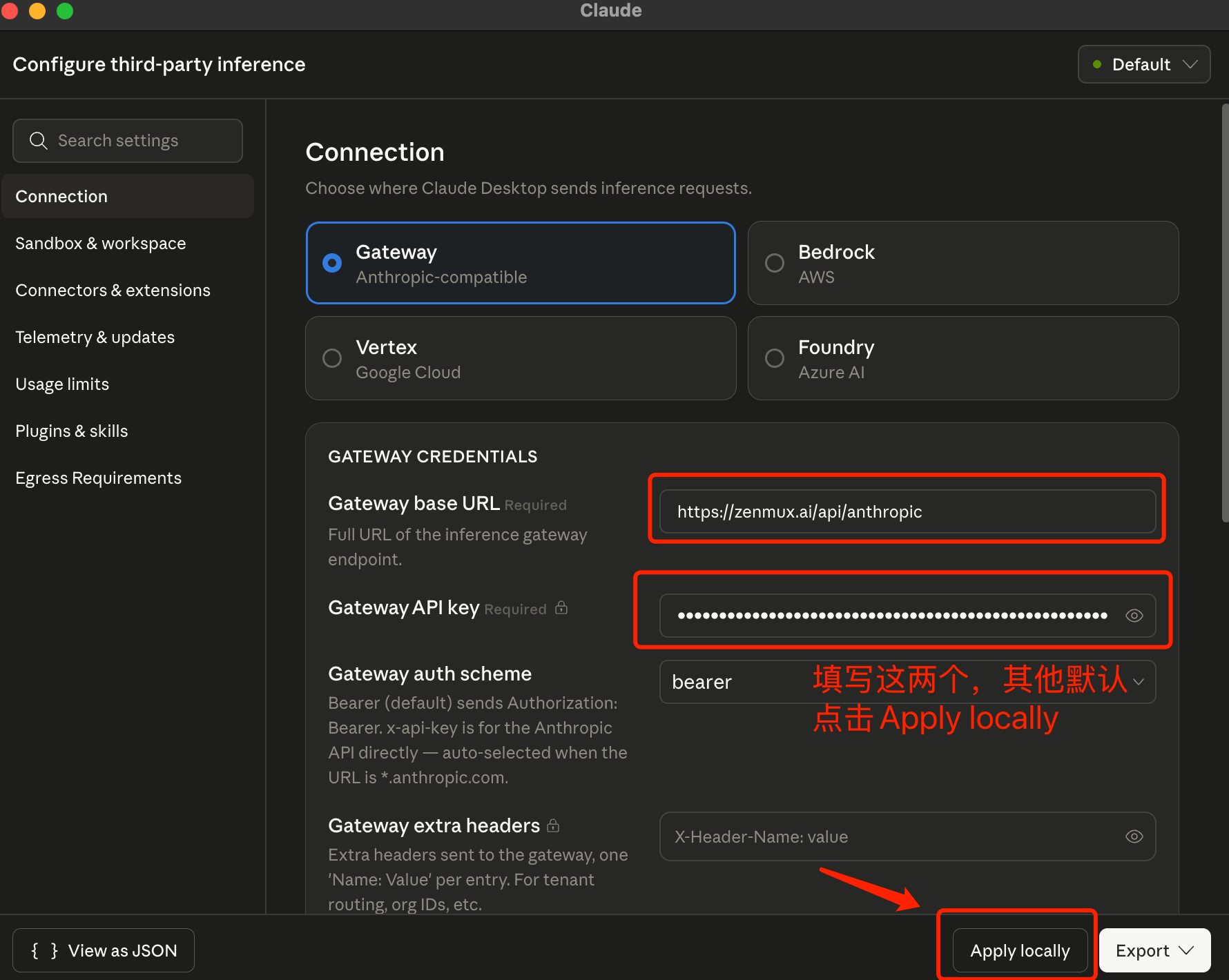Click the yellow minimize window button
Image resolution: width=1229 pixels, height=980 pixels.
(37, 10)
